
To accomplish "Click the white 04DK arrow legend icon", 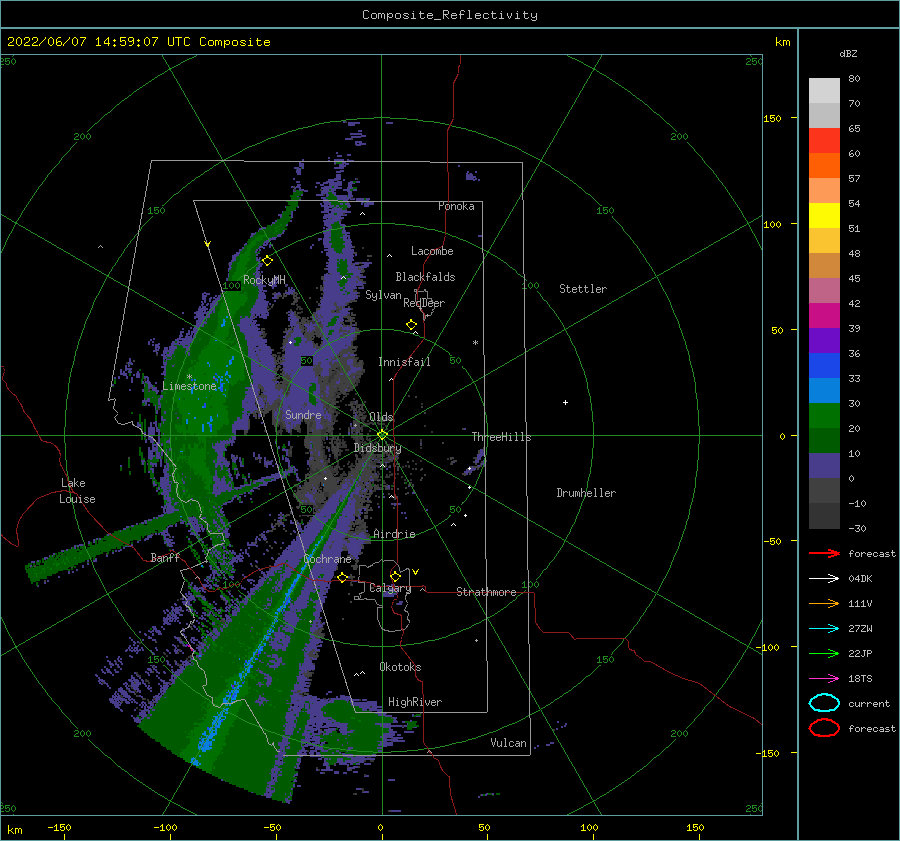I will pyautogui.click(x=824, y=579).
